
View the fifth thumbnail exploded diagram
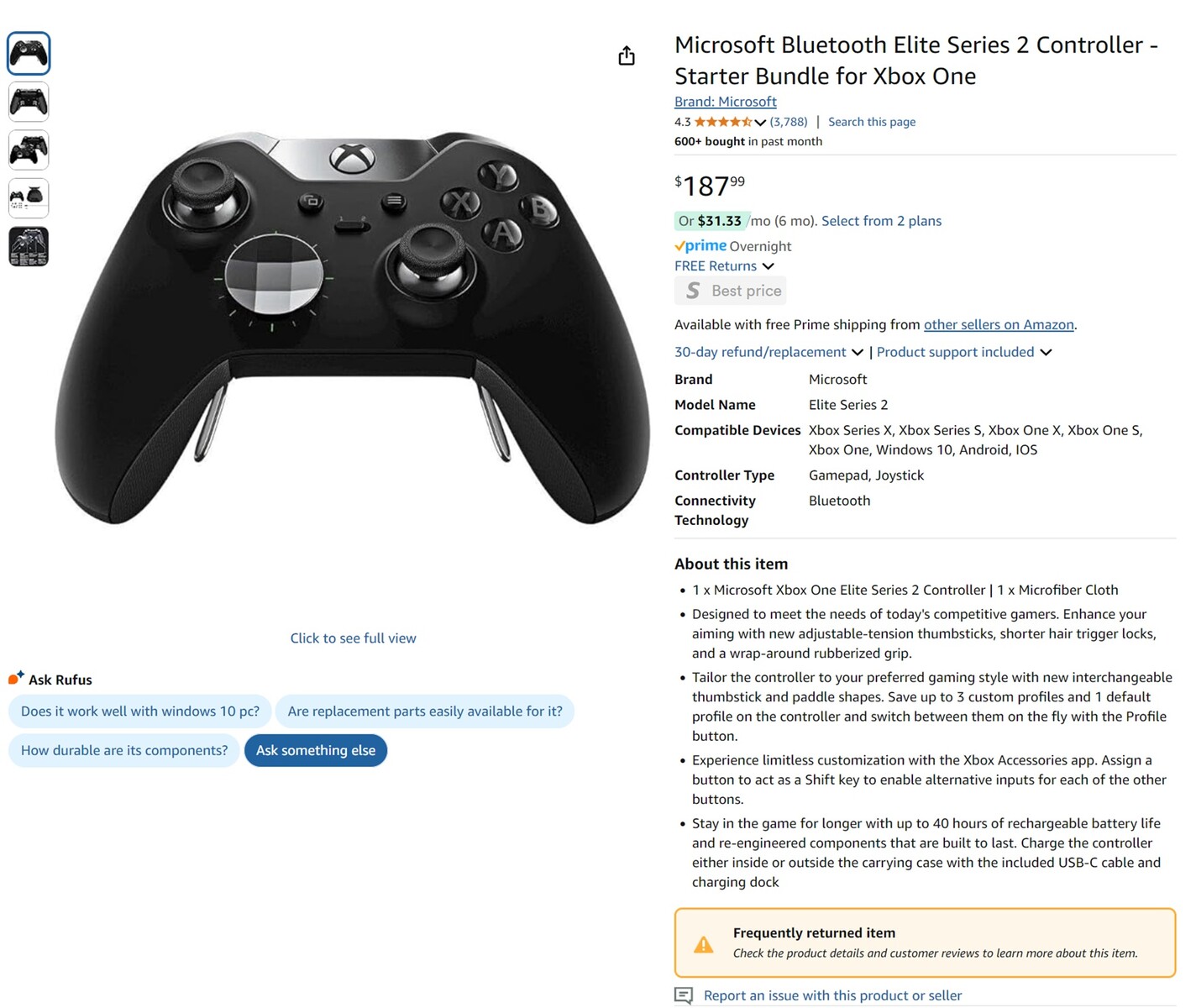[29, 247]
